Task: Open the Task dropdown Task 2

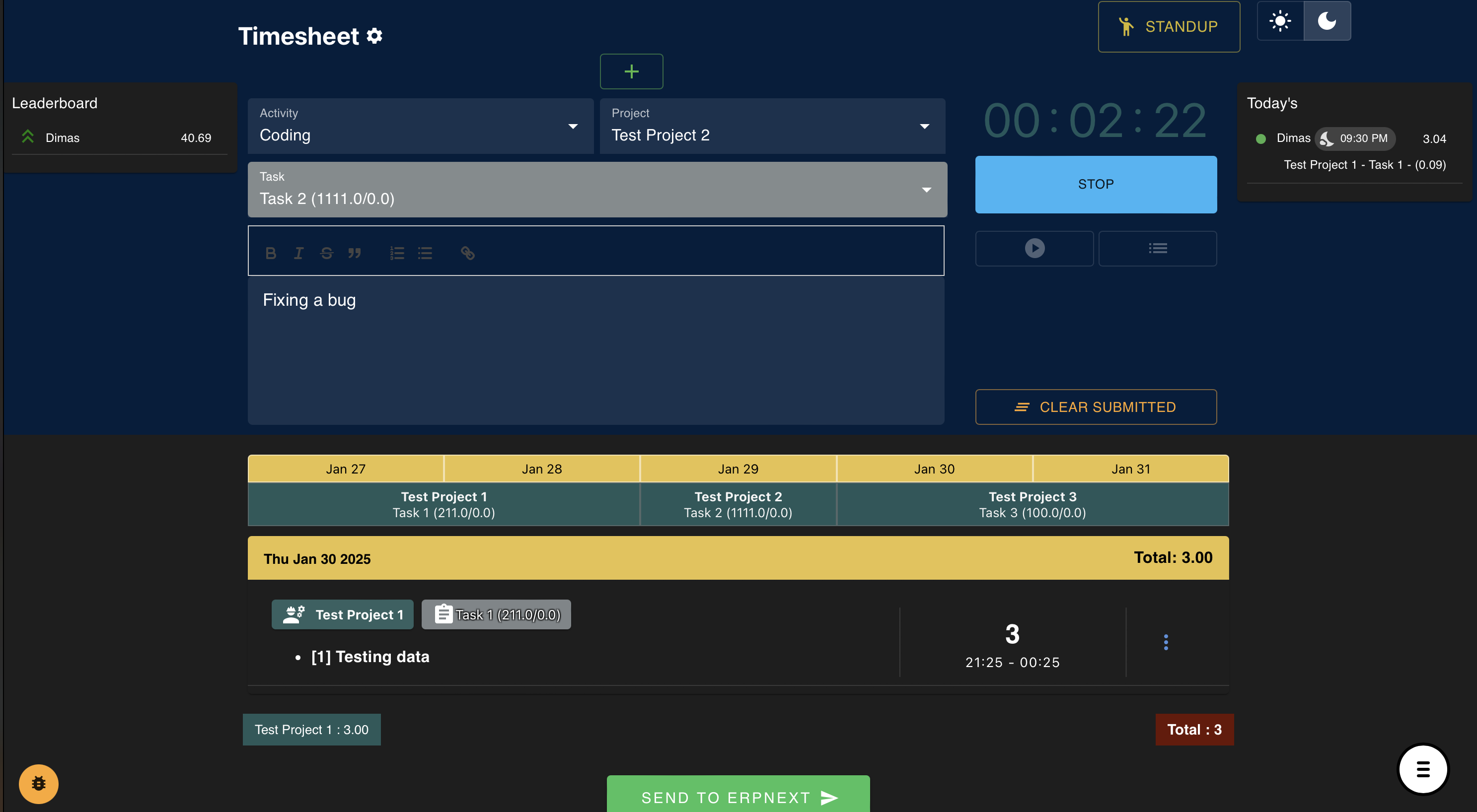Action: click(596, 190)
